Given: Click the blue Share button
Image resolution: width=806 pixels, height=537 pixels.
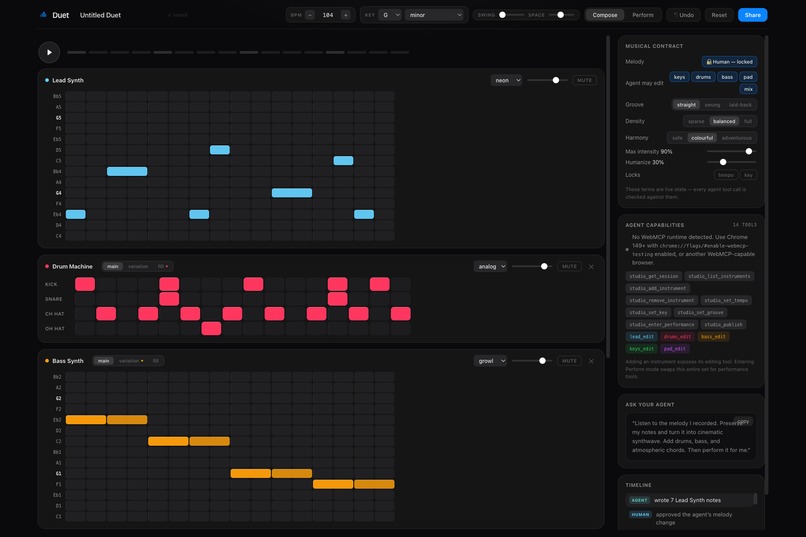Looking at the screenshot, I should 753,15.
